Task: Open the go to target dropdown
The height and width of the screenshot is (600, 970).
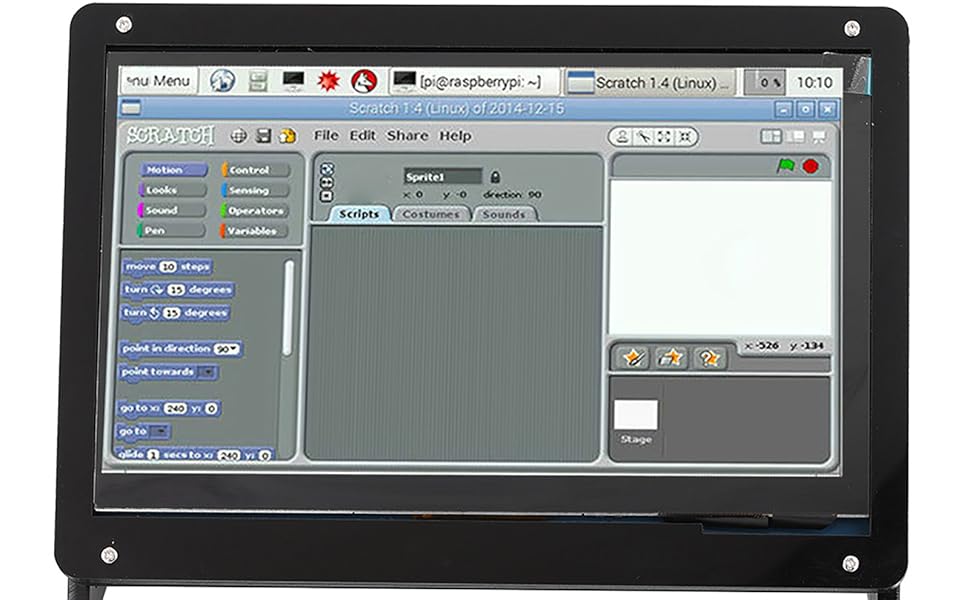Action: (x=160, y=431)
